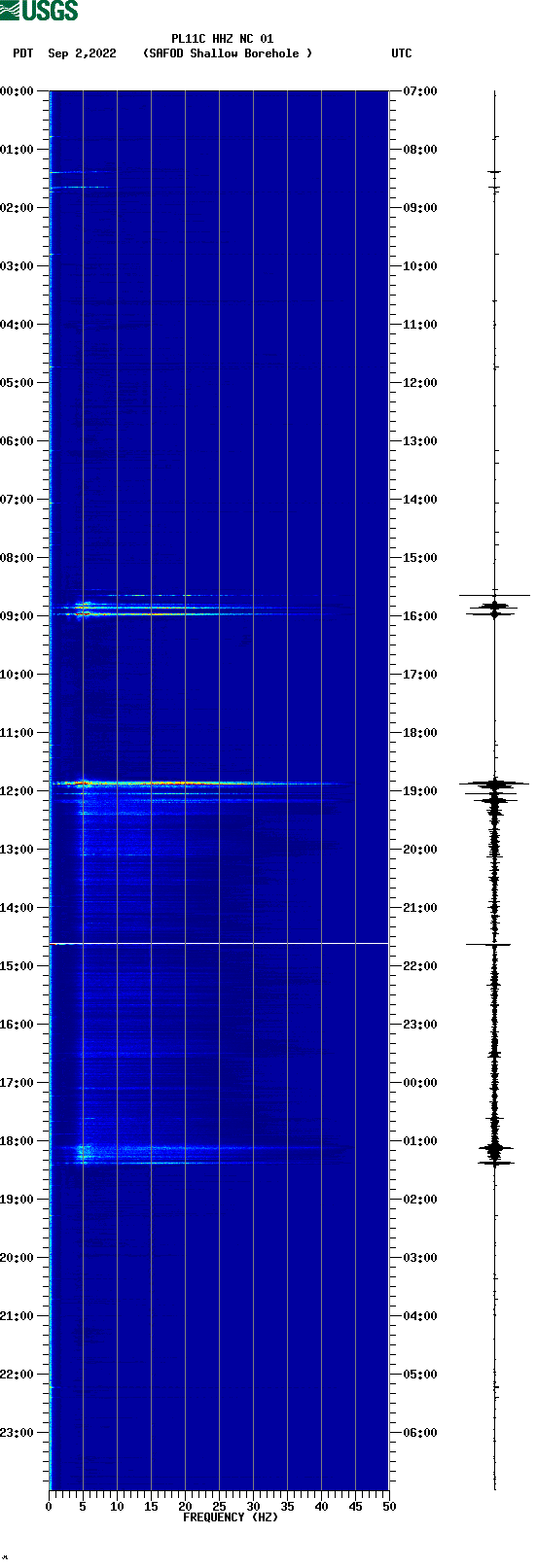
Task: Click the 06:00 UTC time label
Action: (420, 1433)
